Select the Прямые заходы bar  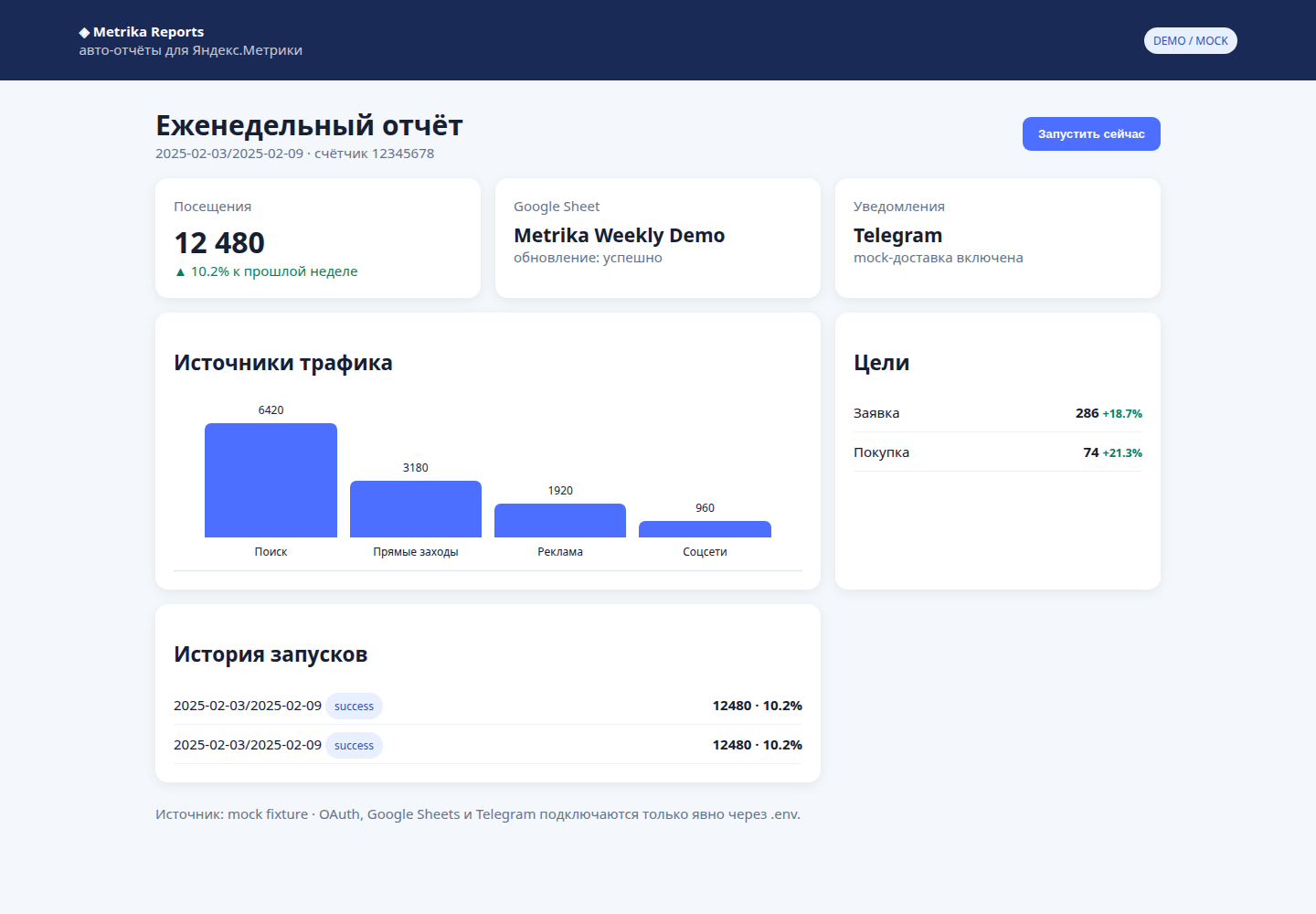pos(416,509)
